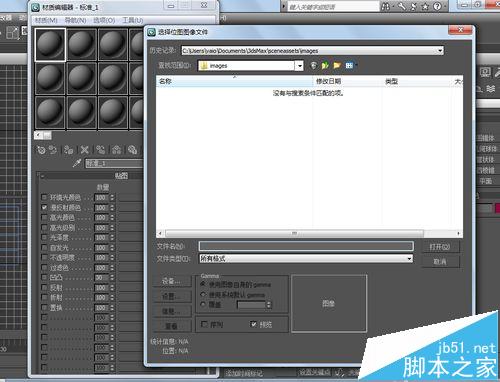500x382 pixels.
Task: Enable 自发光 map checkbox
Action: pos(44,247)
